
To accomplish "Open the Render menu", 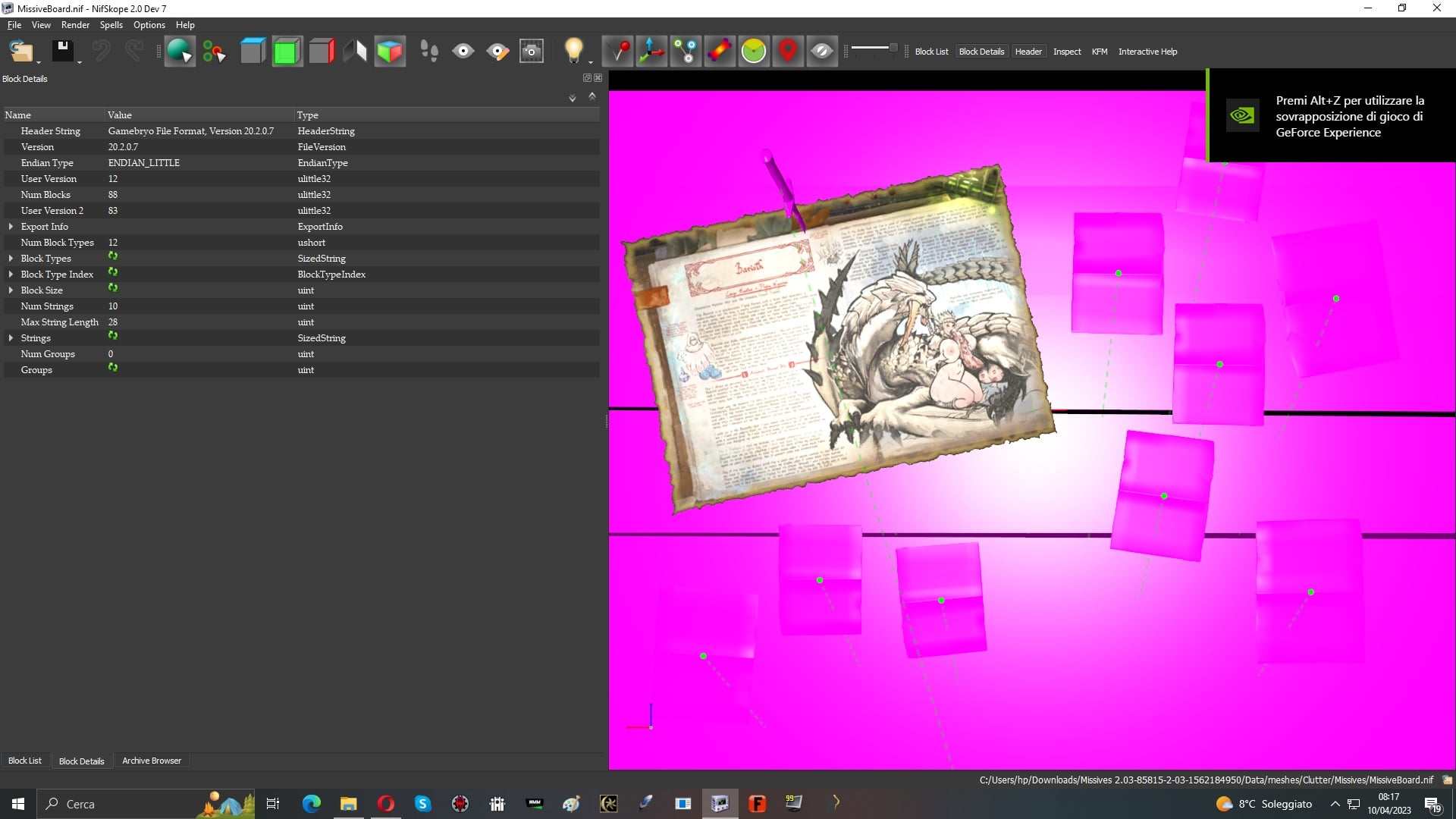I will pos(75,25).
